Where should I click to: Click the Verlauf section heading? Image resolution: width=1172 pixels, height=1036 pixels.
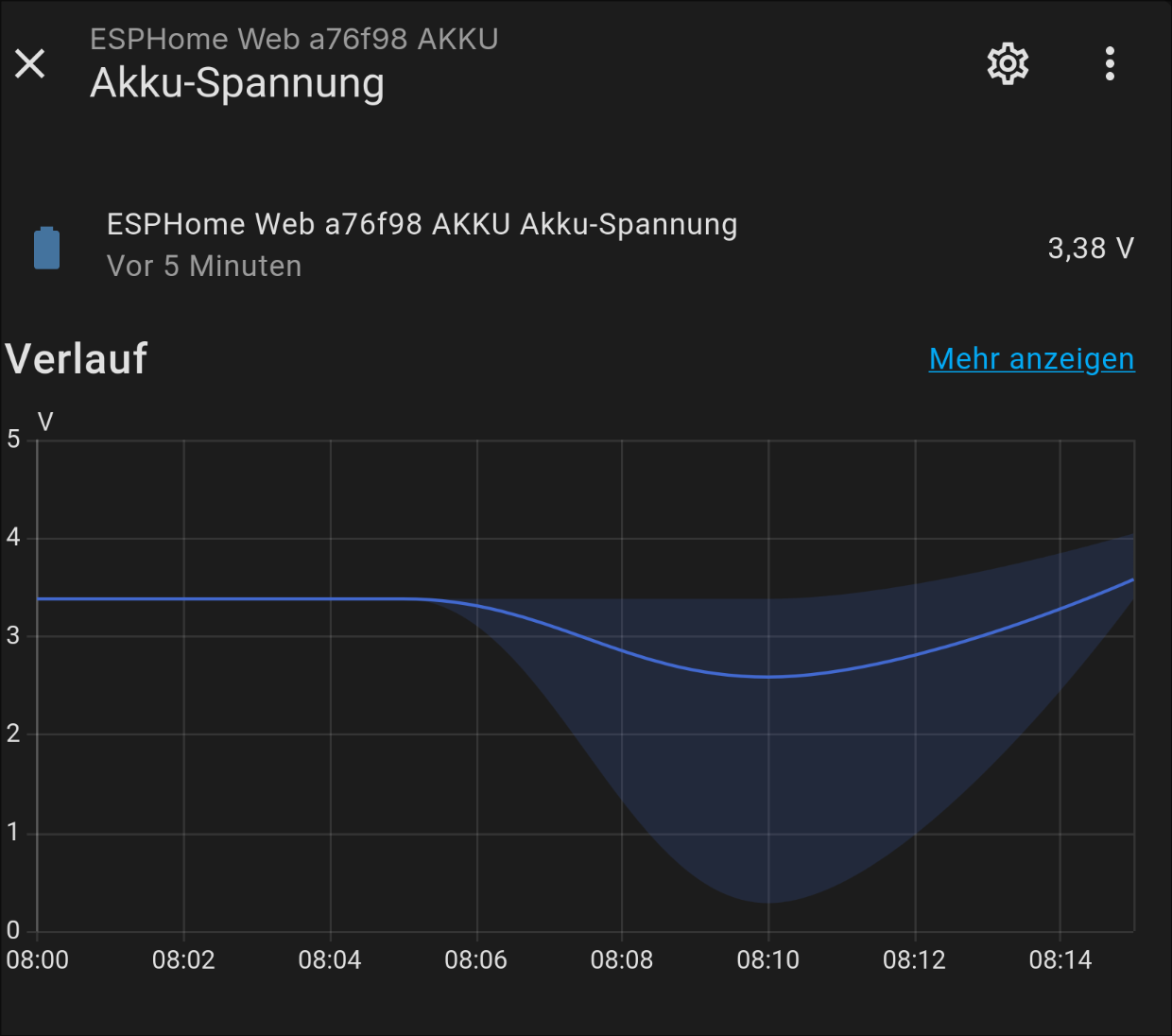77,359
